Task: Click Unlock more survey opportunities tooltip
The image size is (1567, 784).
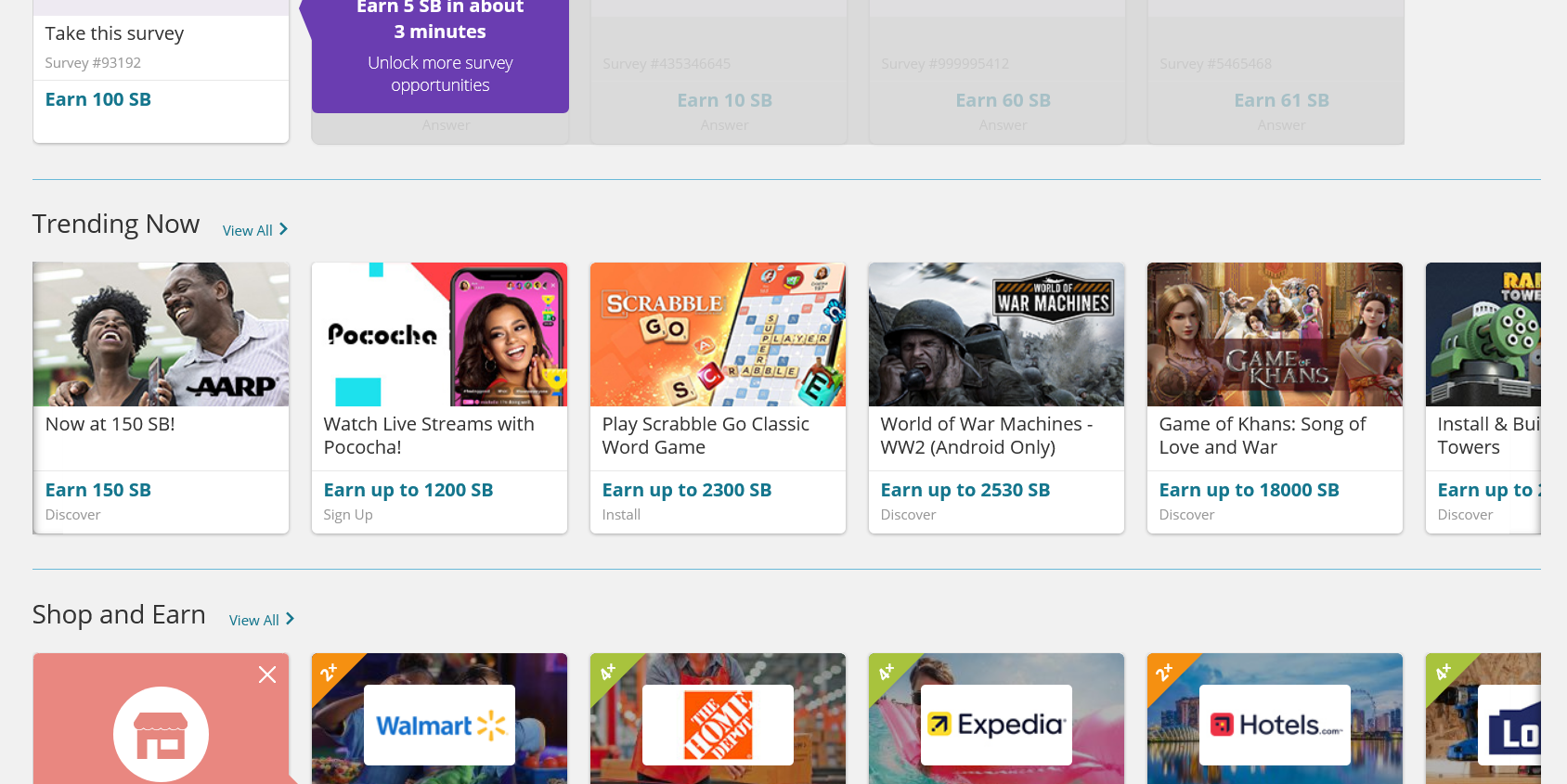Action: pyautogui.click(x=440, y=74)
